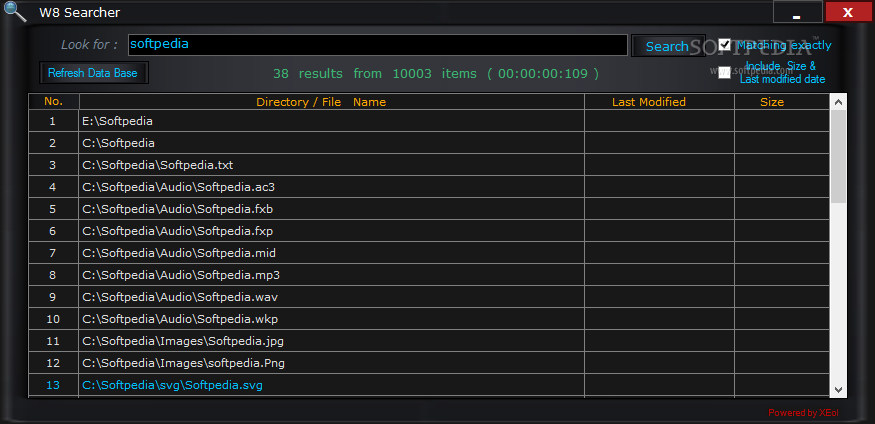Toggle the Matching exactly checkbox

pos(724,45)
